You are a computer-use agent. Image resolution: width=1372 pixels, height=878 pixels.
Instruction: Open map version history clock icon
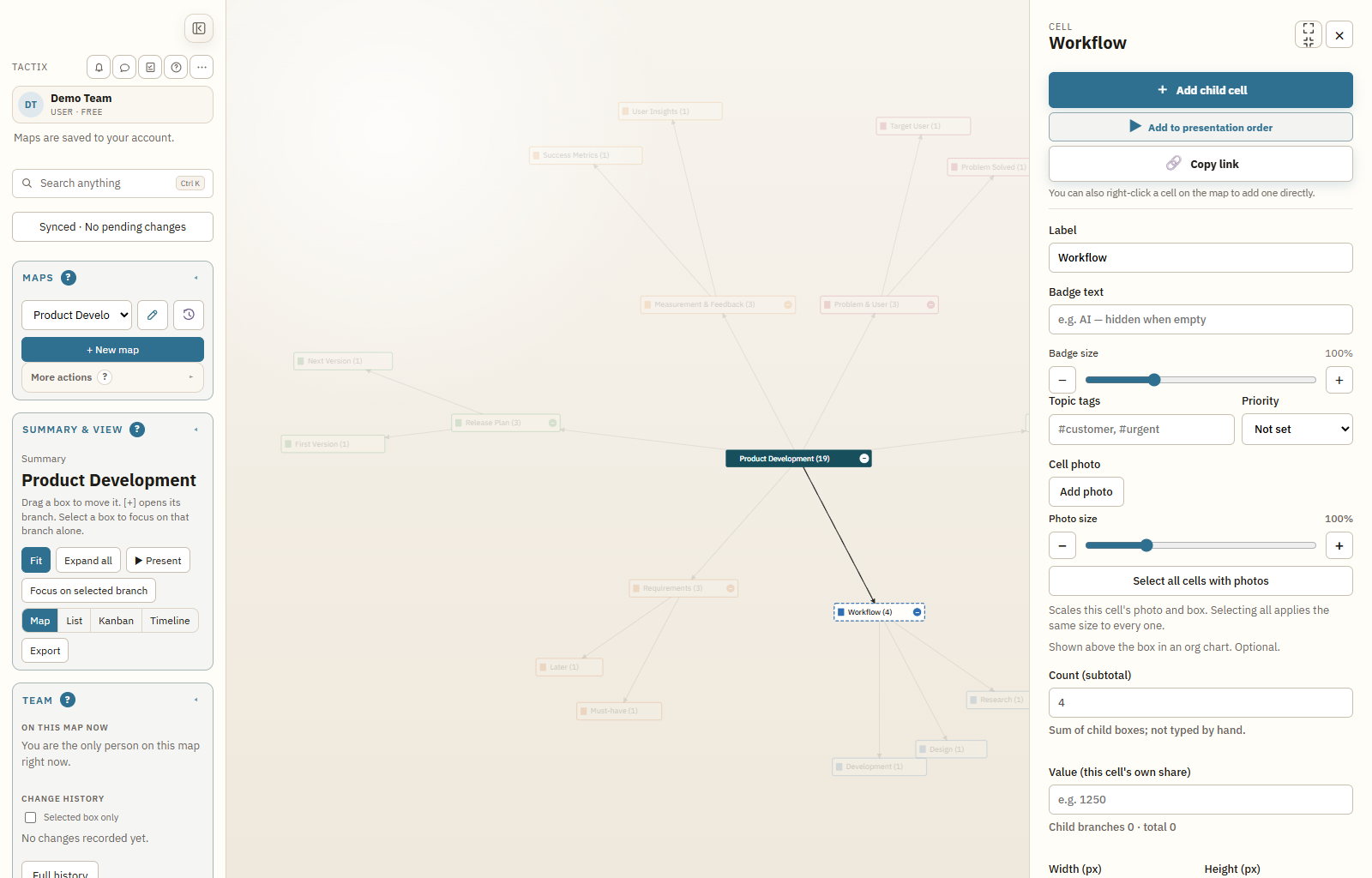click(189, 315)
